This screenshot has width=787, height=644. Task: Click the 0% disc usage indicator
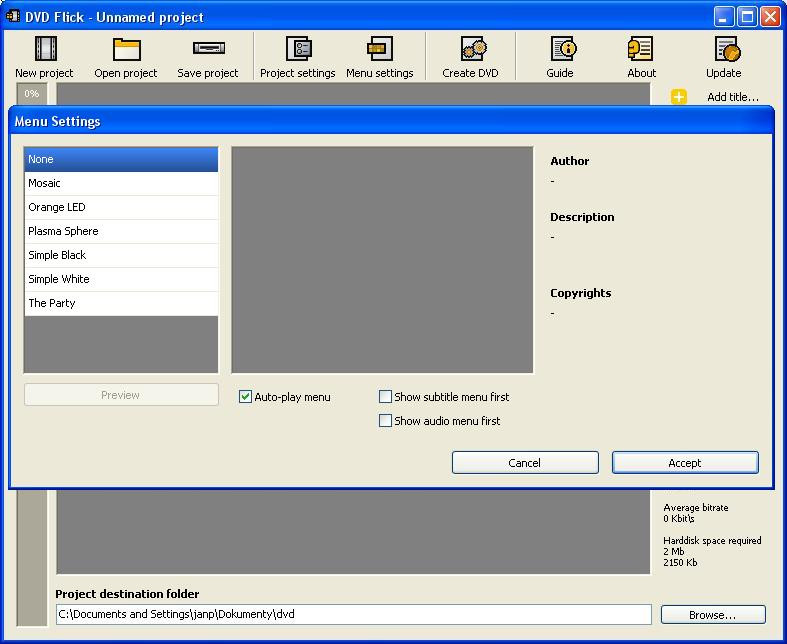click(32, 94)
